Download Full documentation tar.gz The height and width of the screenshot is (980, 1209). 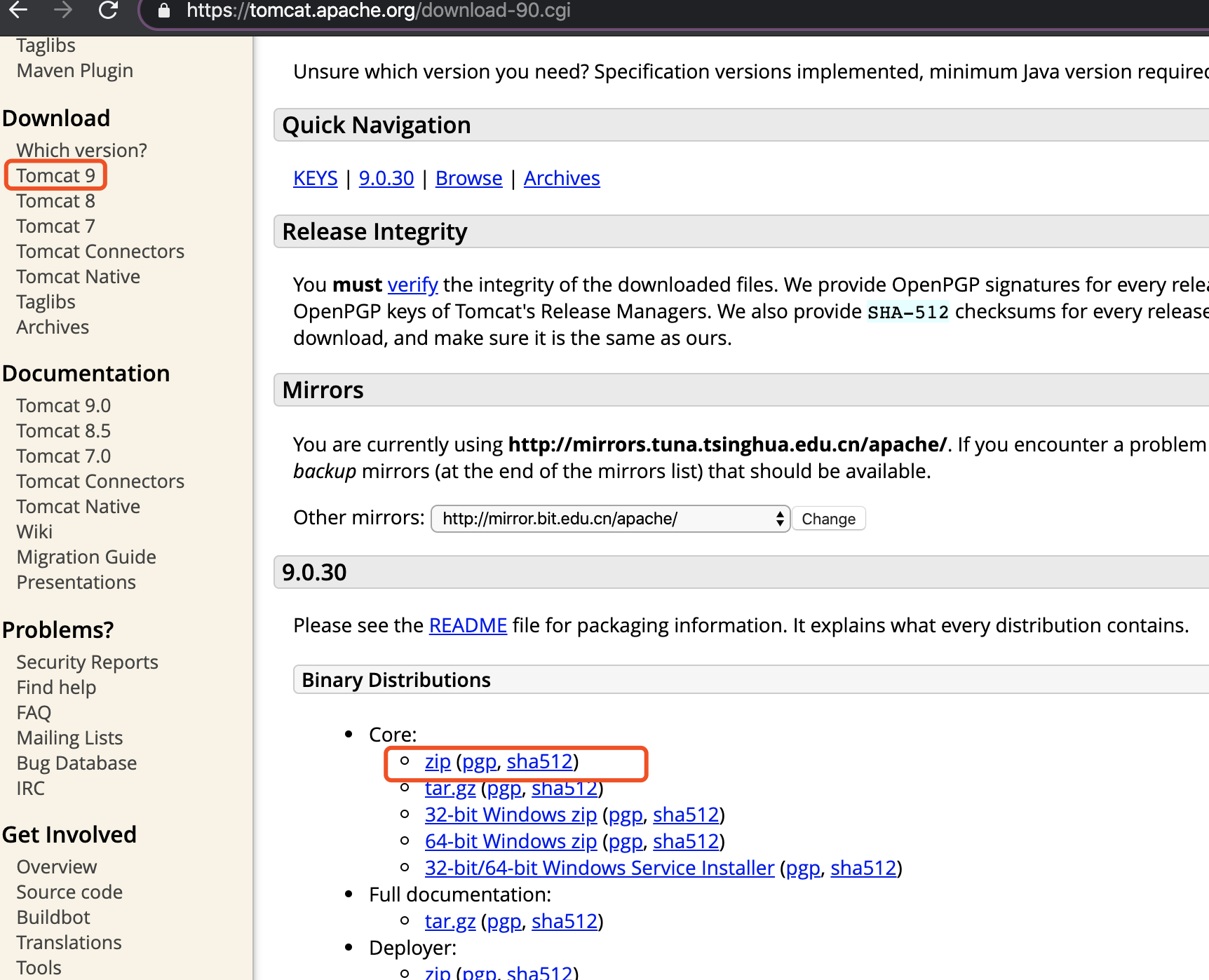(x=450, y=921)
